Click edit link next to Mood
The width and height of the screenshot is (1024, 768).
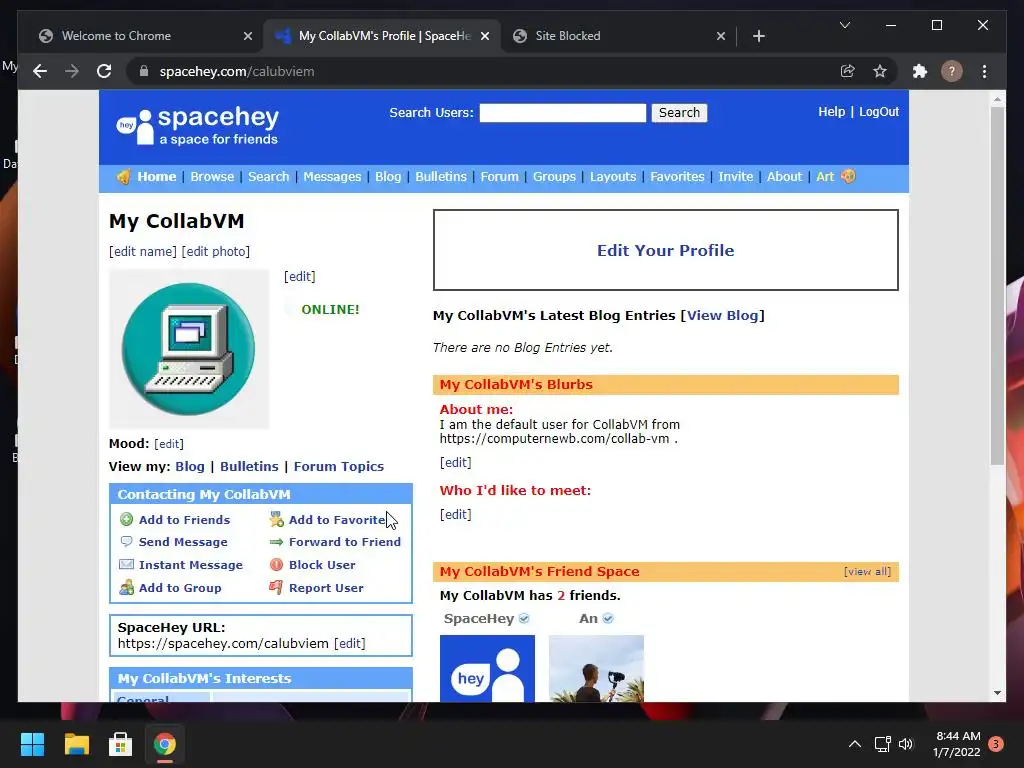[x=168, y=444]
